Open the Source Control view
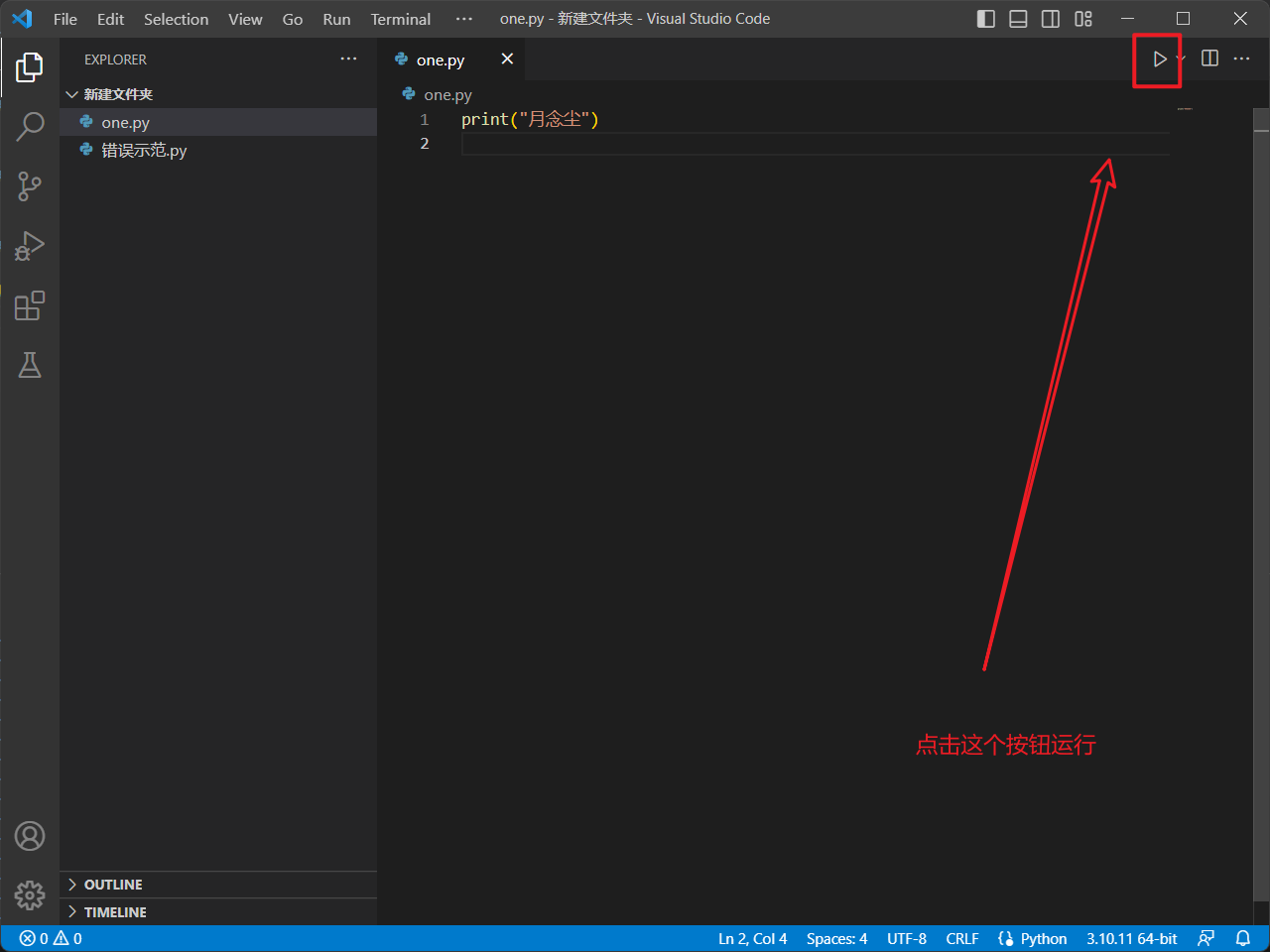 [x=30, y=186]
